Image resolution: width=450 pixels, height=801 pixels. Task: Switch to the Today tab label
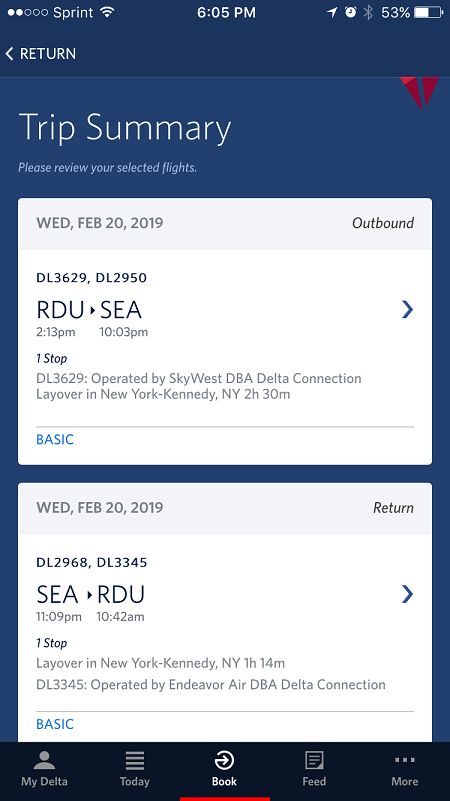135,782
